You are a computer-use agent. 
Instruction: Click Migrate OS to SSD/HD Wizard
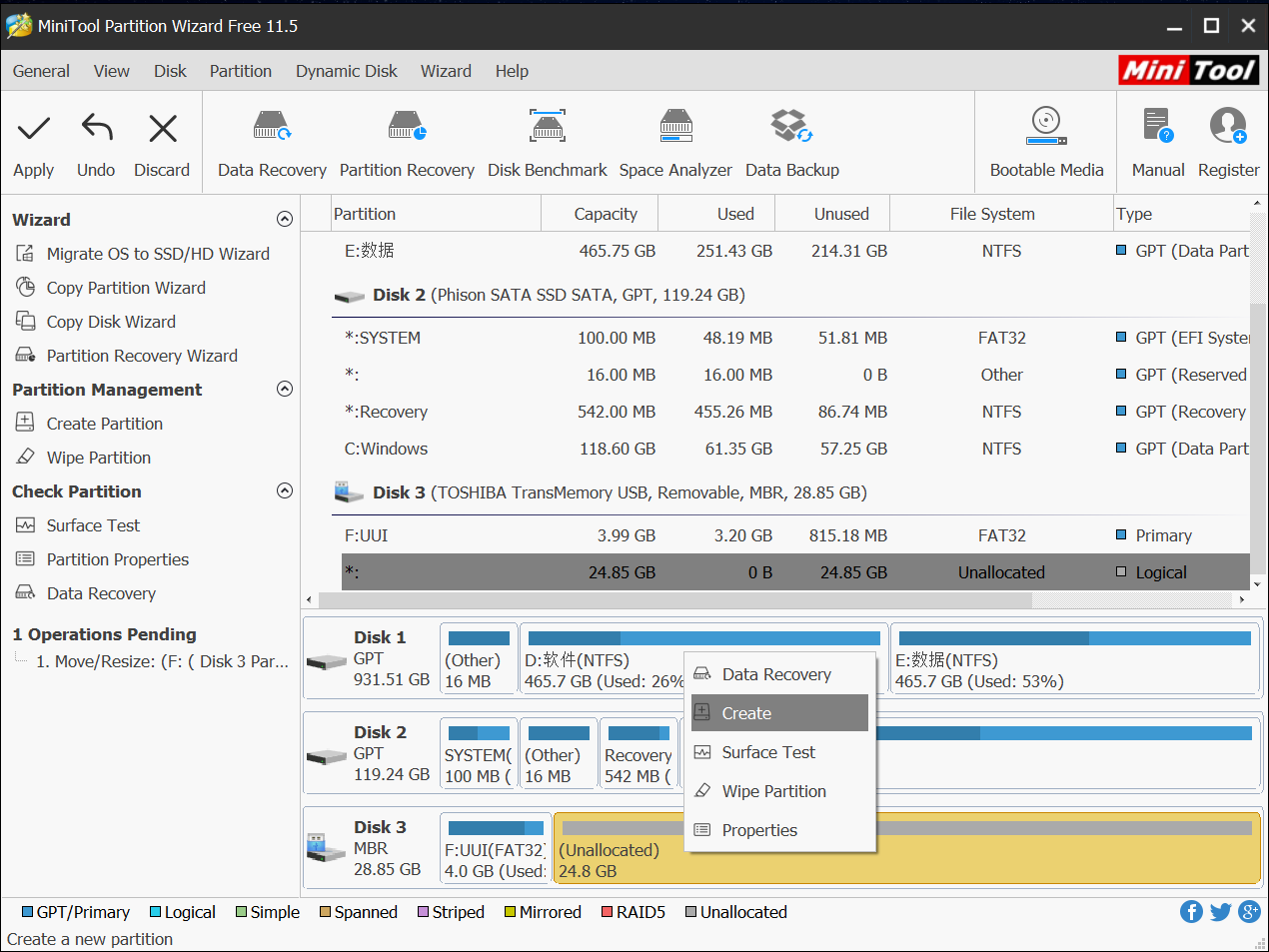[x=158, y=254]
